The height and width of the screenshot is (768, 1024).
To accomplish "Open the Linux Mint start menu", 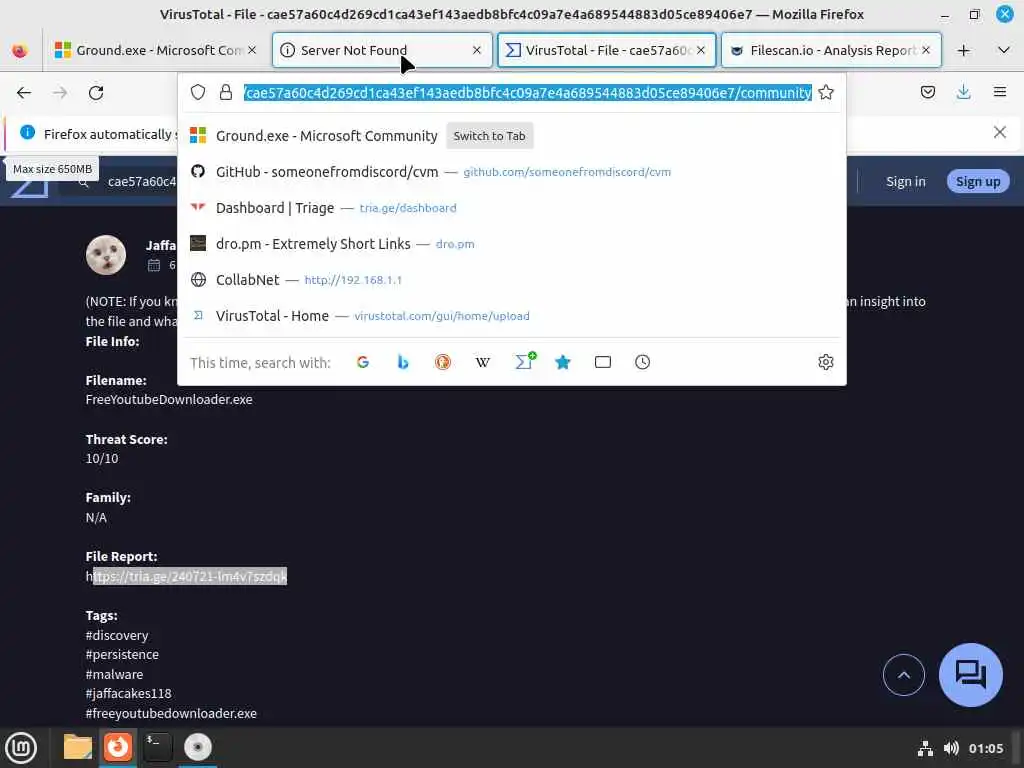I will coord(21,748).
